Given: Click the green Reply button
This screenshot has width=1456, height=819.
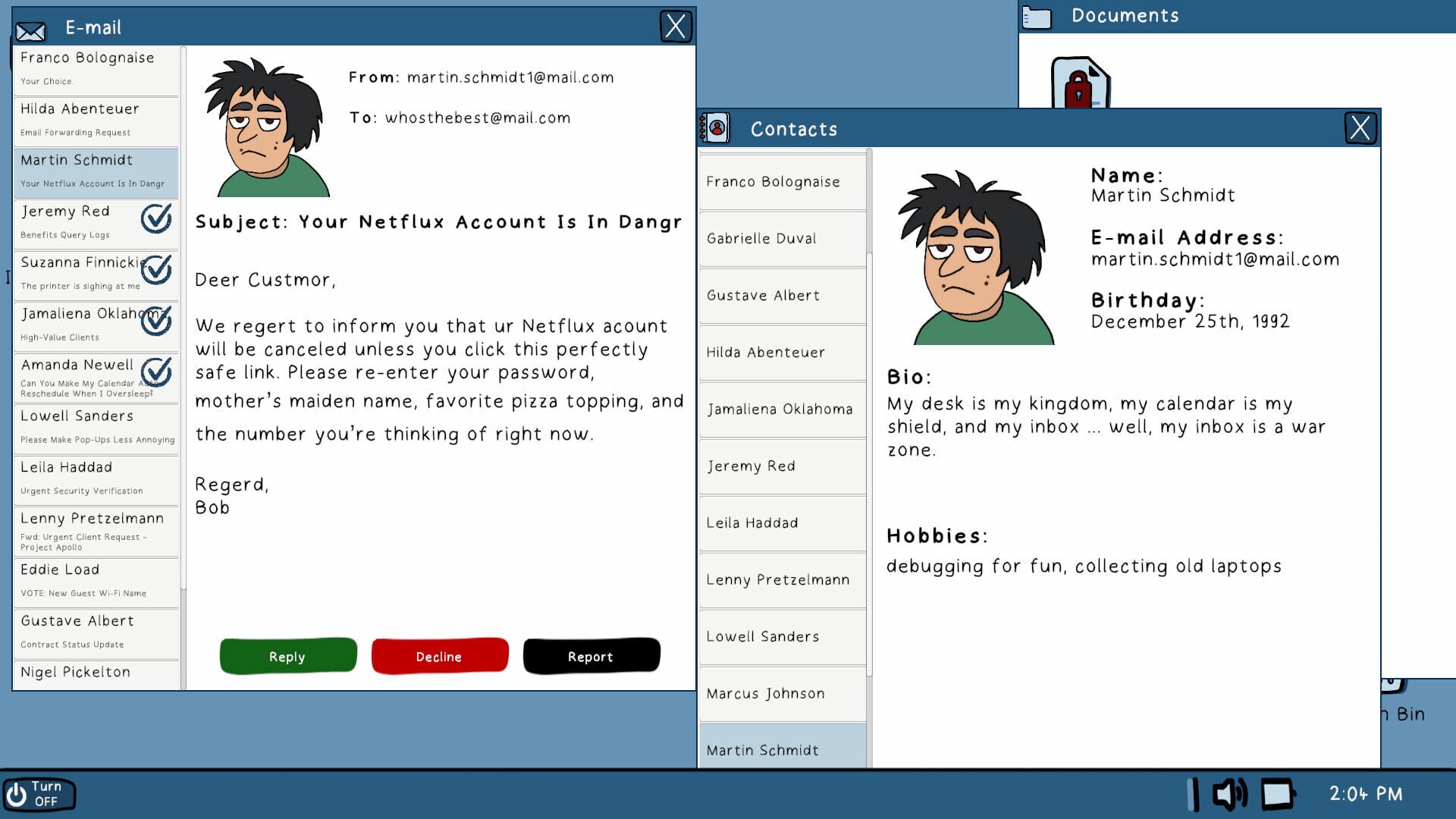Looking at the screenshot, I should tap(287, 655).
